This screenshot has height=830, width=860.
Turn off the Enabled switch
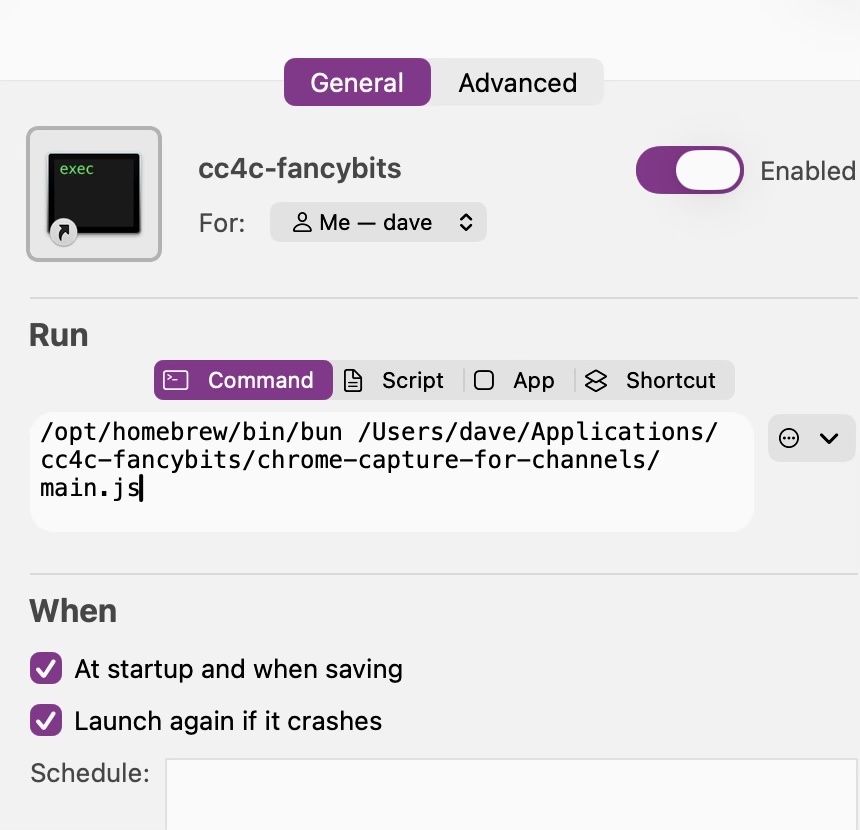[x=690, y=170]
